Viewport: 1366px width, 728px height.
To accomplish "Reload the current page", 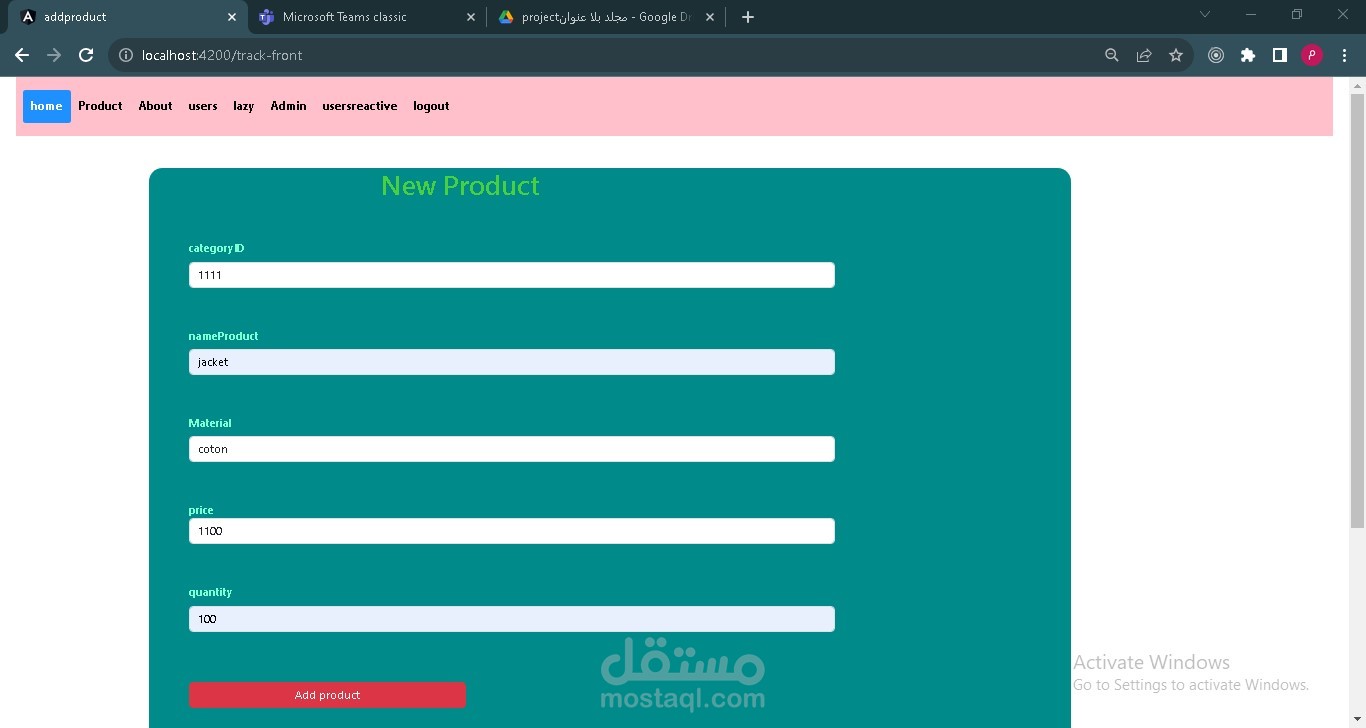I will [x=86, y=55].
